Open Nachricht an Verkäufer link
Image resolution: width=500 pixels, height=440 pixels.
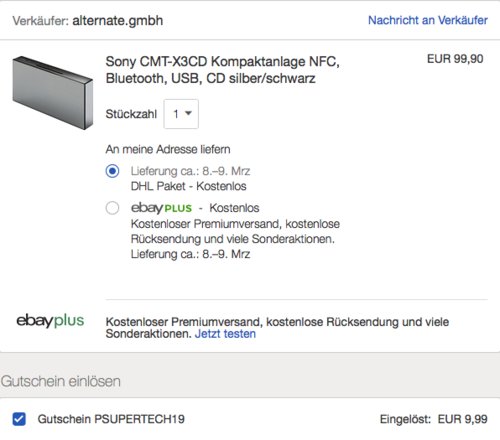point(428,20)
